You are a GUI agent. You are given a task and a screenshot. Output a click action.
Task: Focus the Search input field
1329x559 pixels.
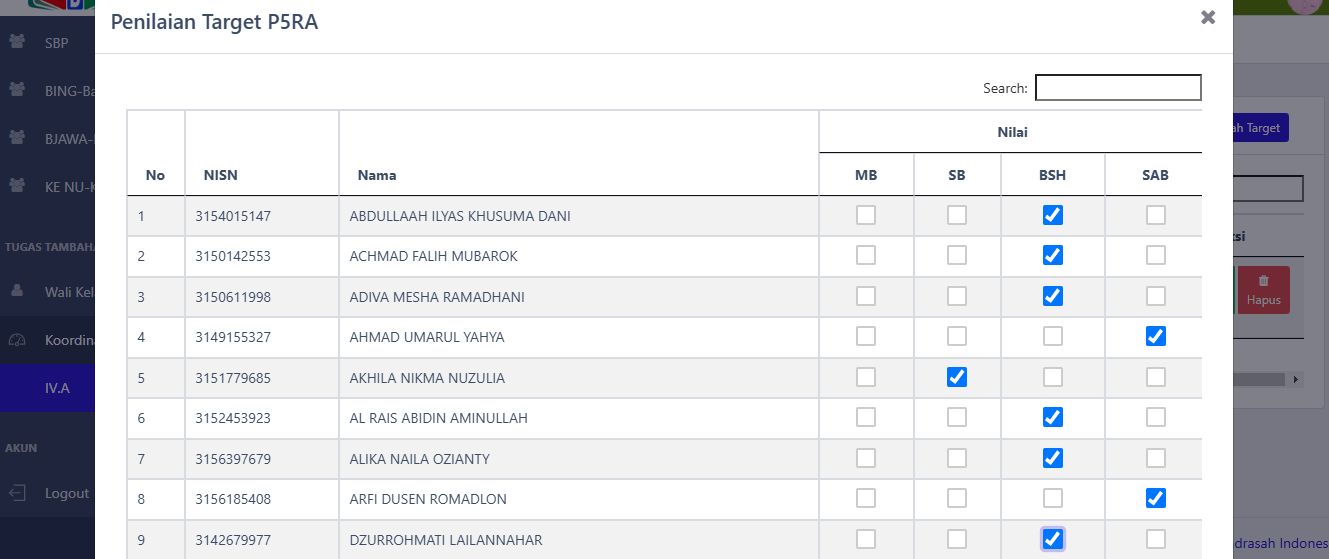tap(1118, 88)
